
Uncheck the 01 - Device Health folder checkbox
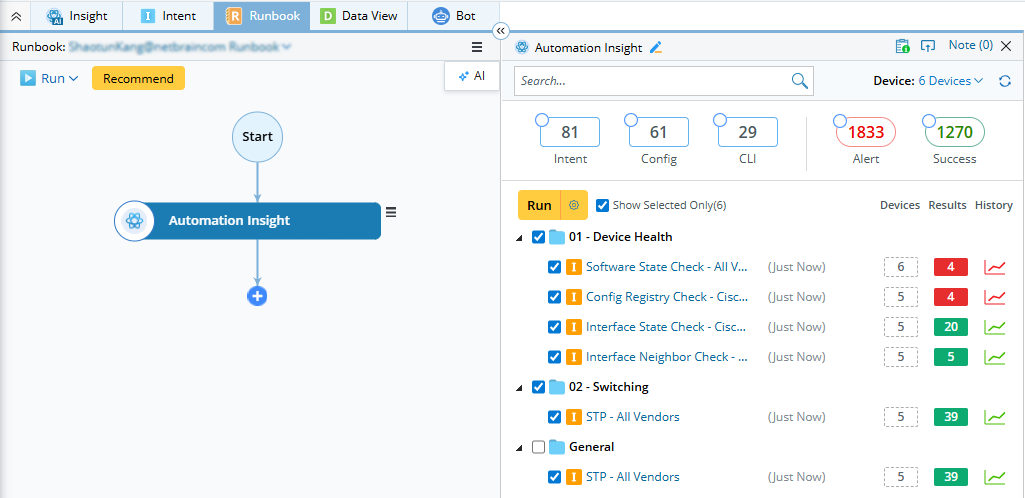pyautogui.click(x=539, y=237)
